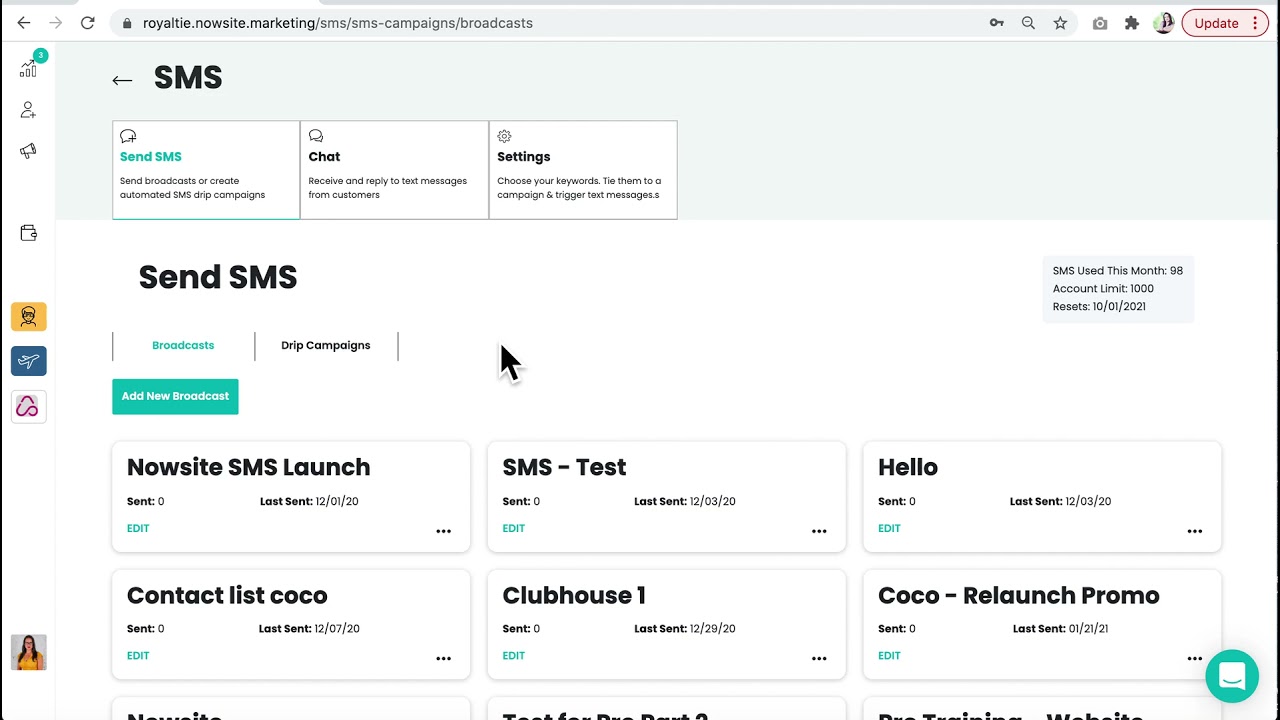
Task: Open the add contact sidebar icon
Action: [29, 110]
